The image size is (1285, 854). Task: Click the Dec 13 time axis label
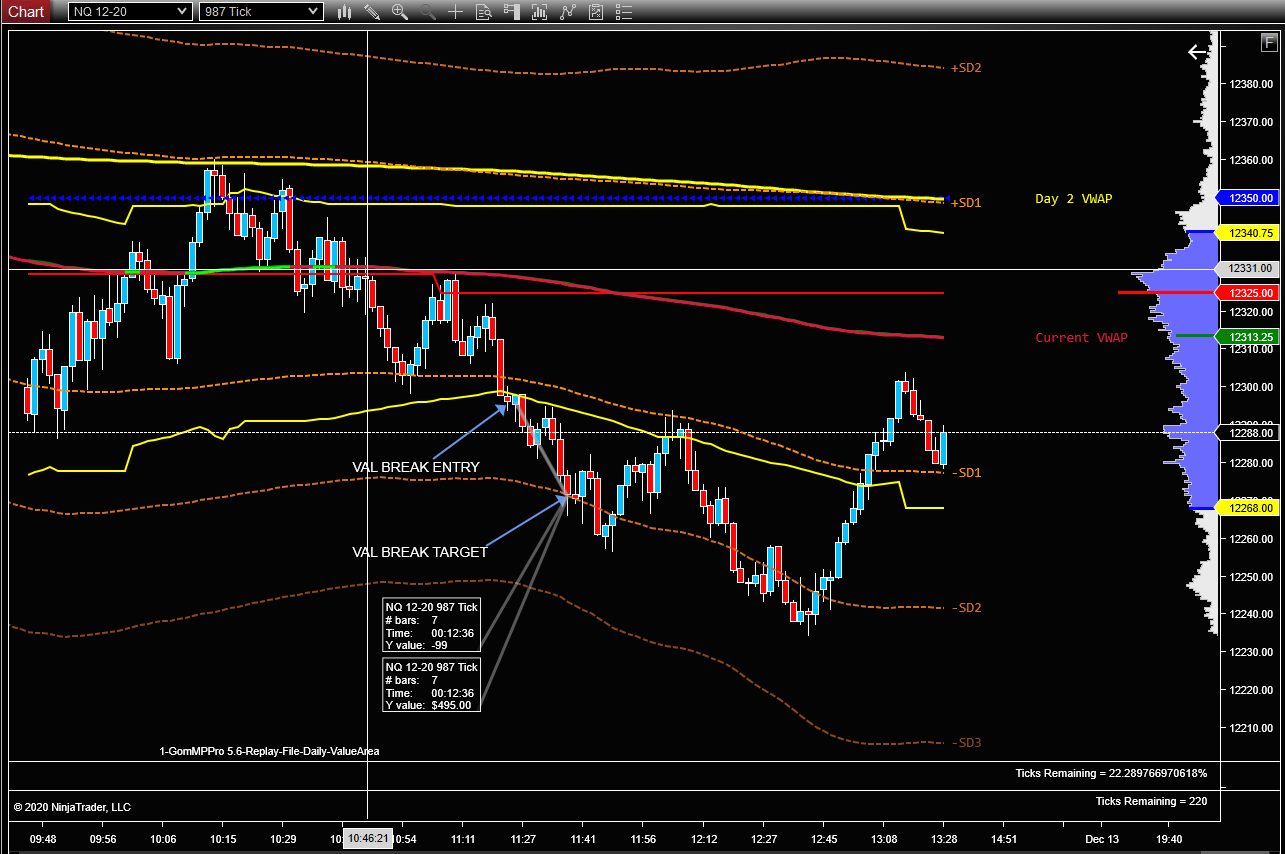point(1101,839)
